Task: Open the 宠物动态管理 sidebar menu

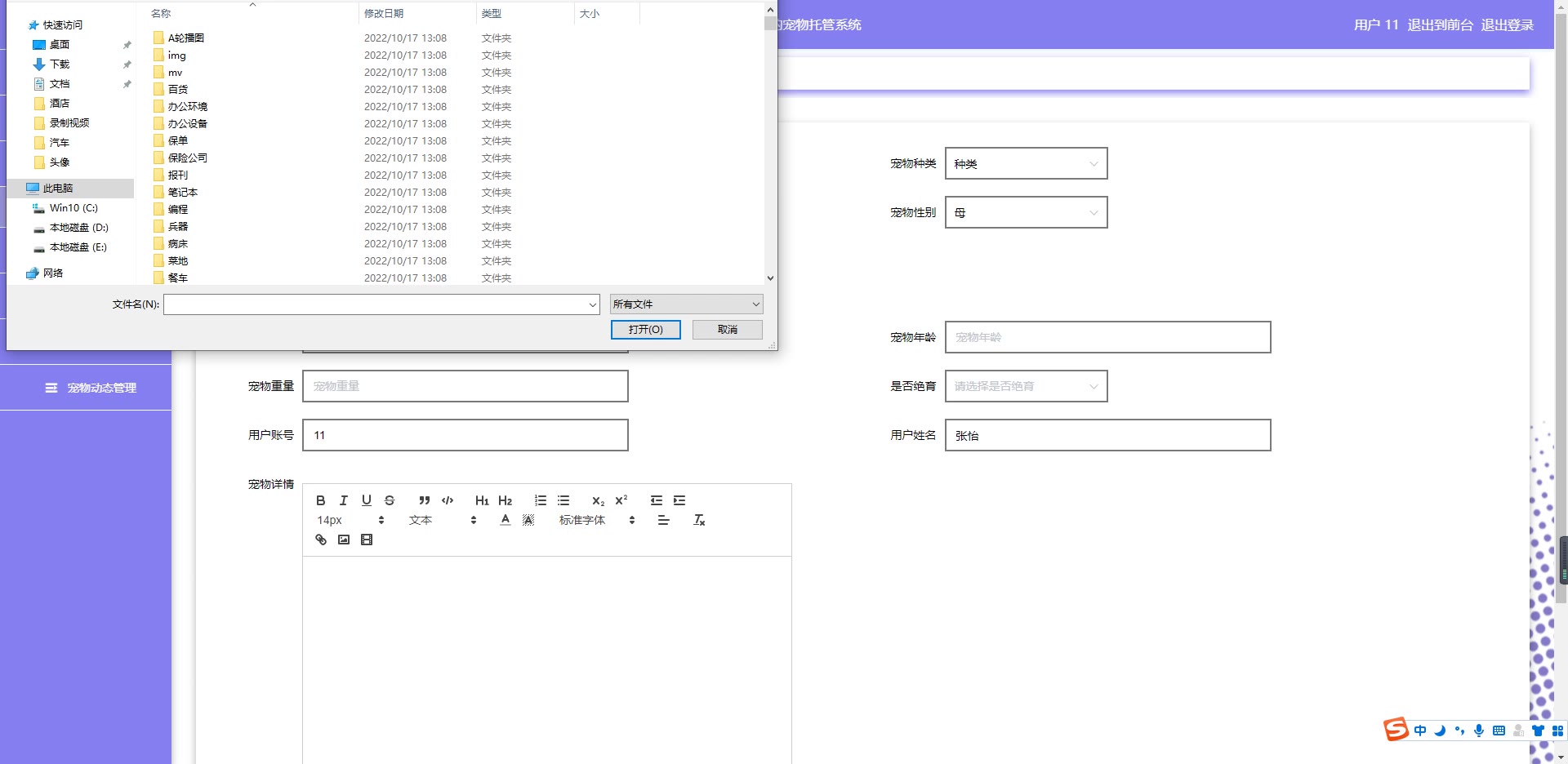Action: click(x=86, y=388)
